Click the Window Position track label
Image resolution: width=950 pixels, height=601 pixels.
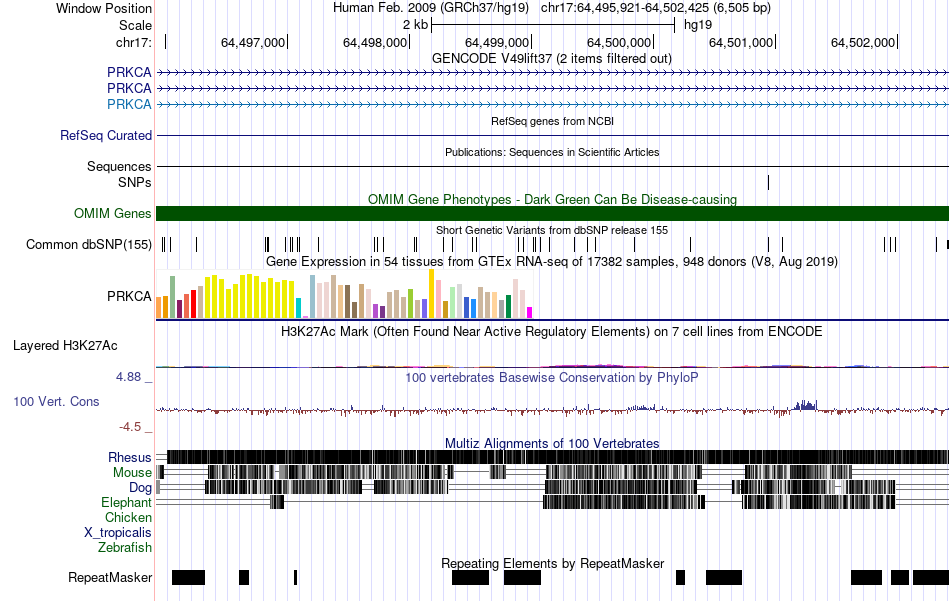(104, 8)
